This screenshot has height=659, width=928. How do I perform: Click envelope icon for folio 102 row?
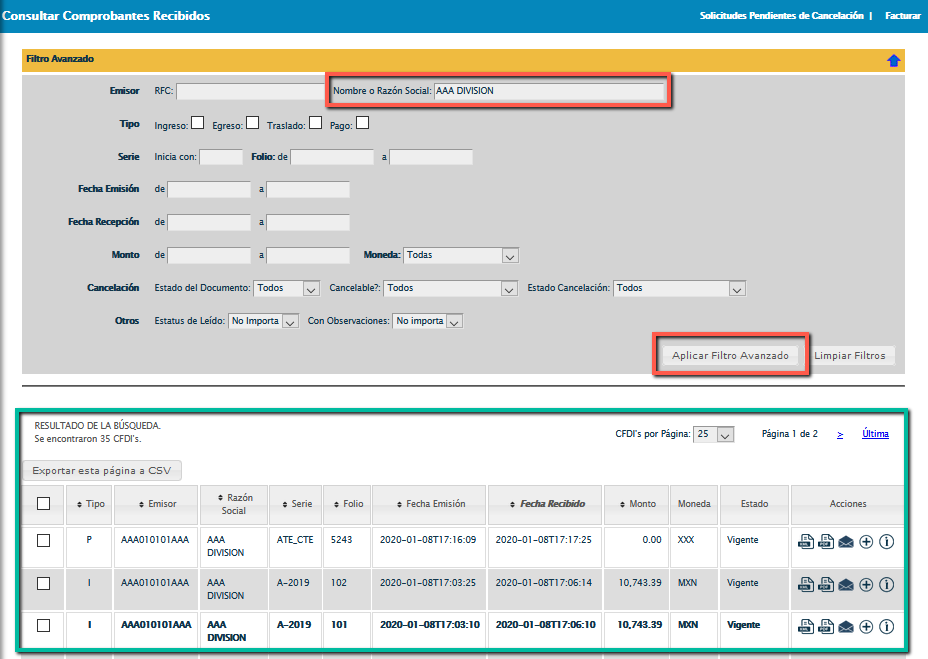tap(846, 585)
